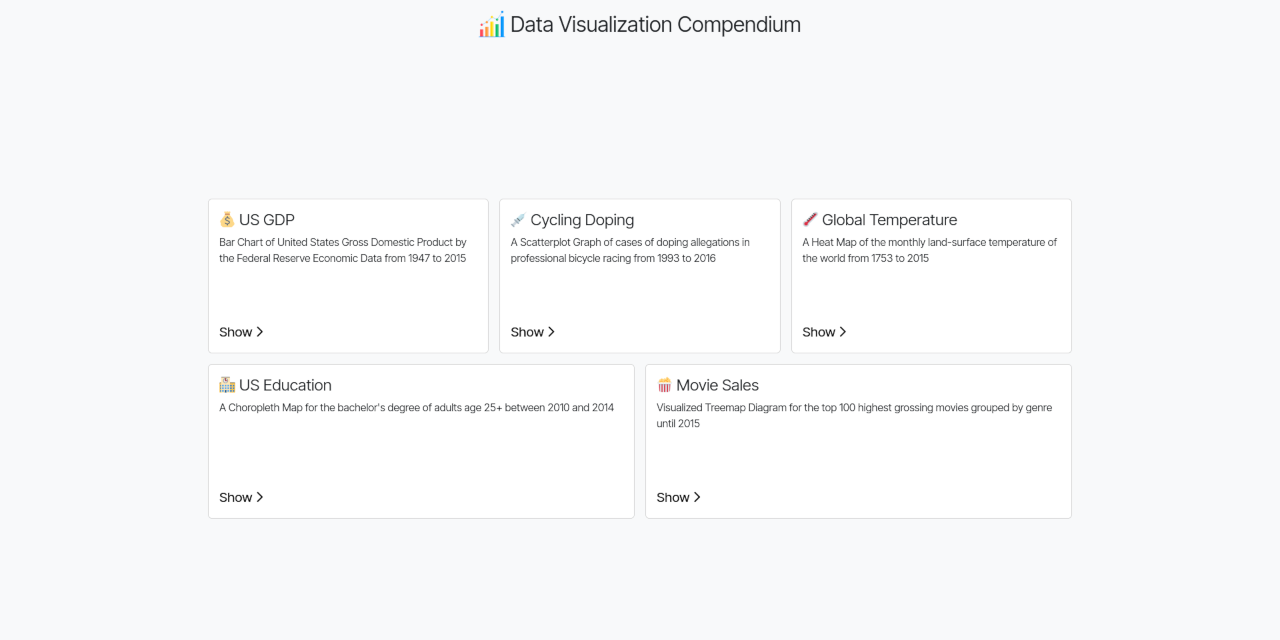The image size is (1280, 640).
Task: Show the US GDP bar chart
Action: click(235, 331)
